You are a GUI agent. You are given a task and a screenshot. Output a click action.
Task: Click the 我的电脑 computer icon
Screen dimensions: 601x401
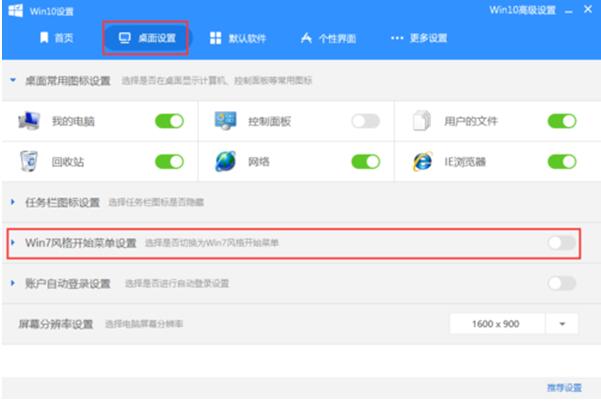coord(29,121)
